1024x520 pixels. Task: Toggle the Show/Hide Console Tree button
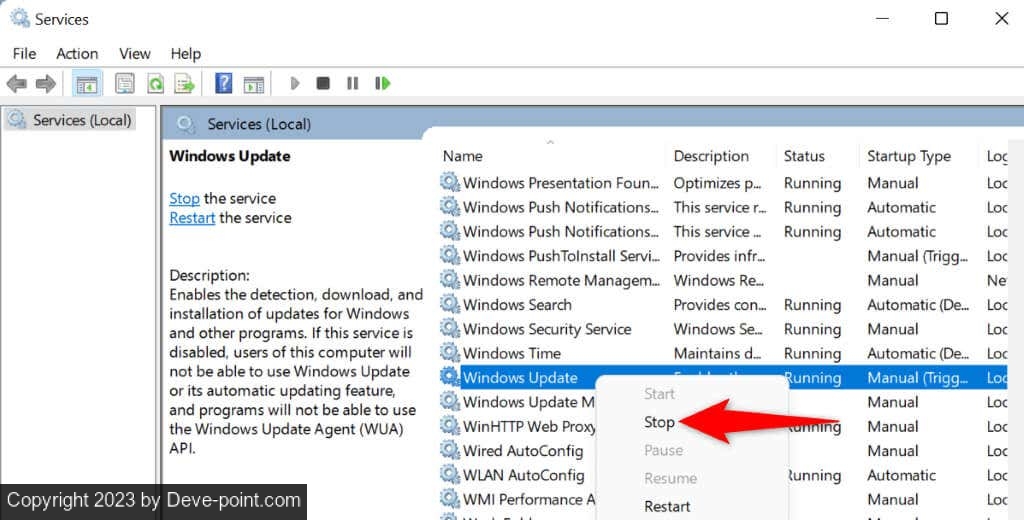(x=87, y=83)
